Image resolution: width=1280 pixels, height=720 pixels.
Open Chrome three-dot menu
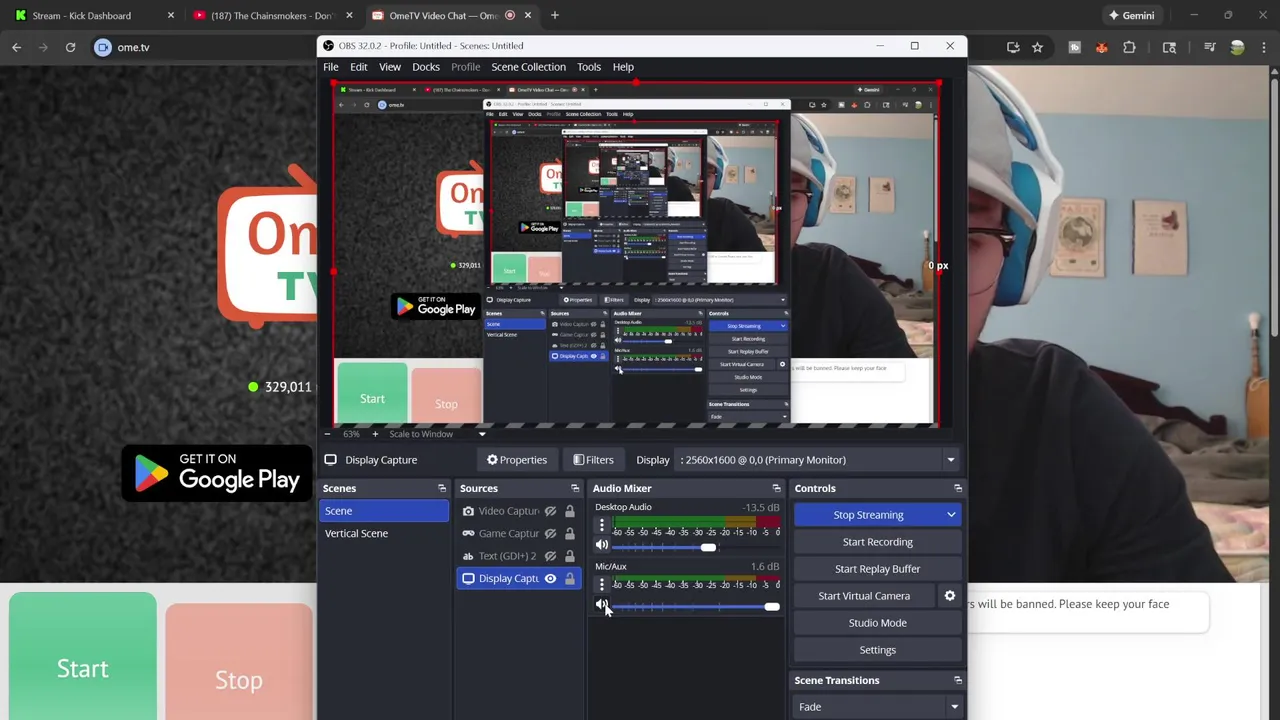tap(1265, 47)
